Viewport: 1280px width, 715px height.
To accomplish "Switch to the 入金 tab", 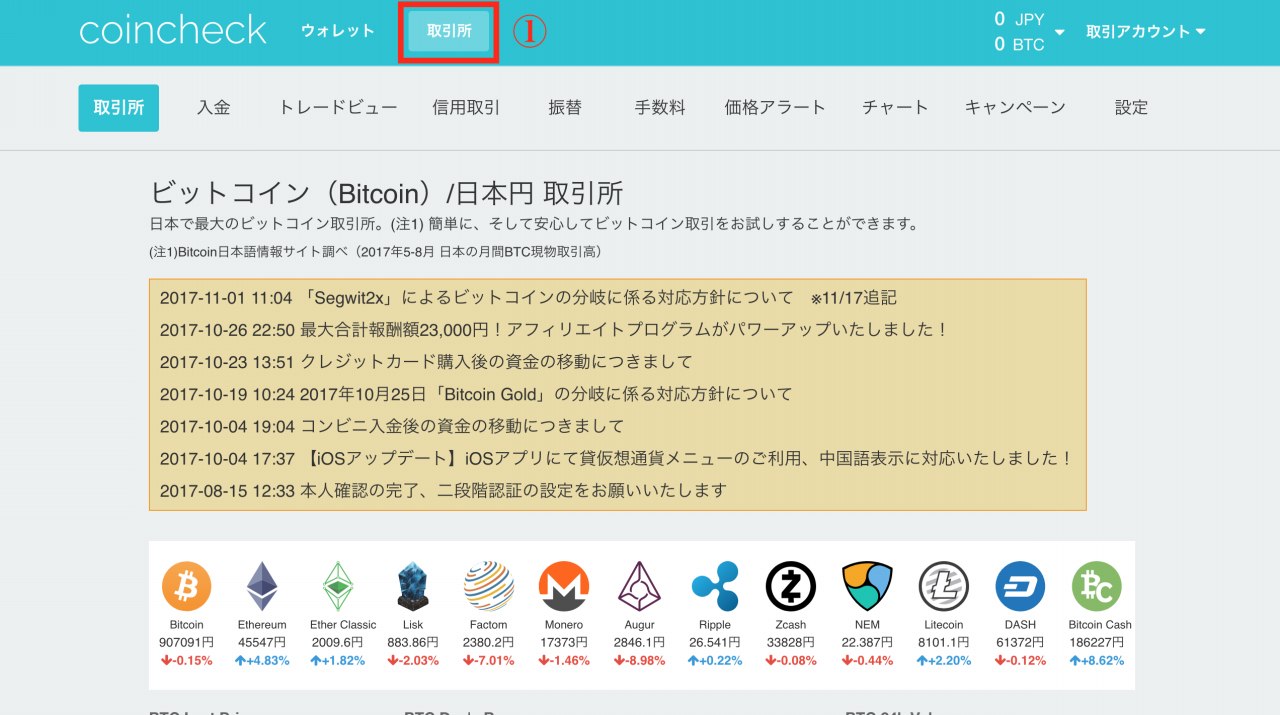I will 213,108.
